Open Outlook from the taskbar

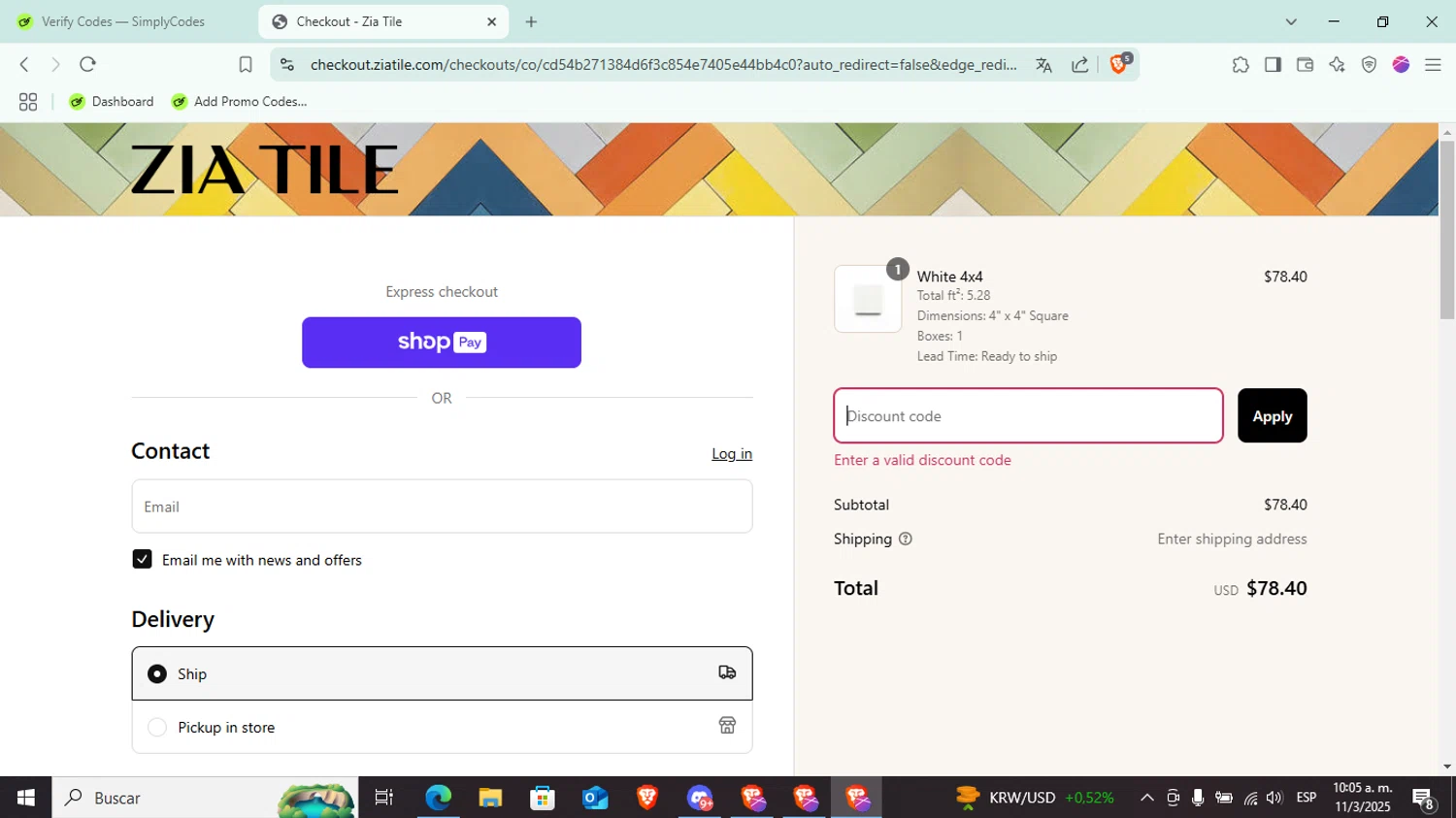[595, 798]
